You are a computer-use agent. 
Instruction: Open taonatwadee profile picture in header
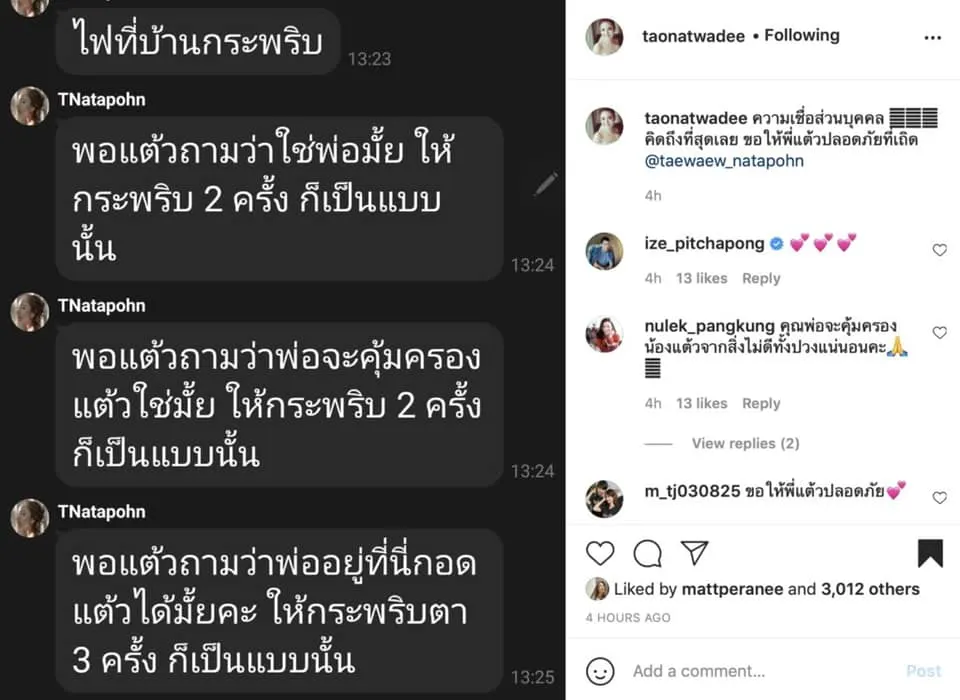(x=604, y=37)
